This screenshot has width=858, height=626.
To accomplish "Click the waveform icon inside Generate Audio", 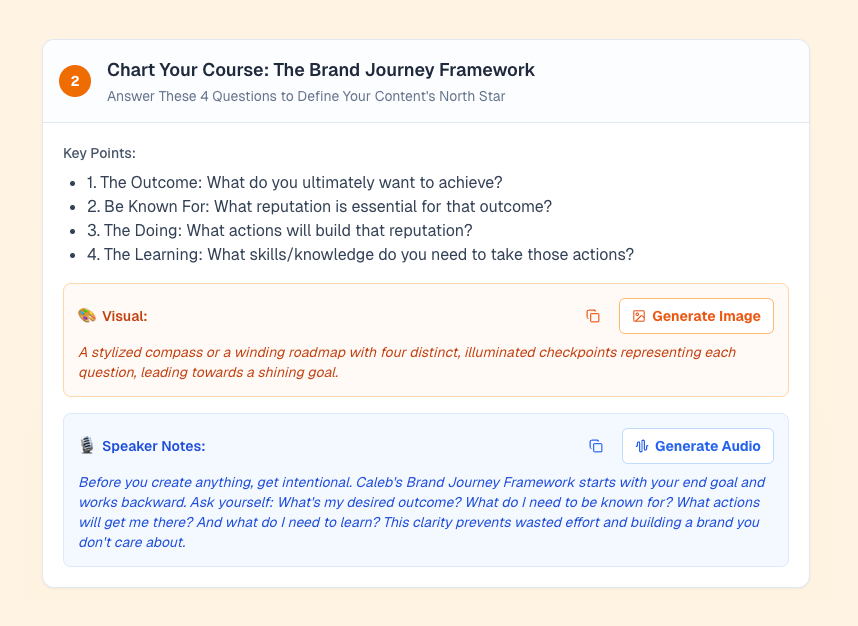I will pos(642,446).
